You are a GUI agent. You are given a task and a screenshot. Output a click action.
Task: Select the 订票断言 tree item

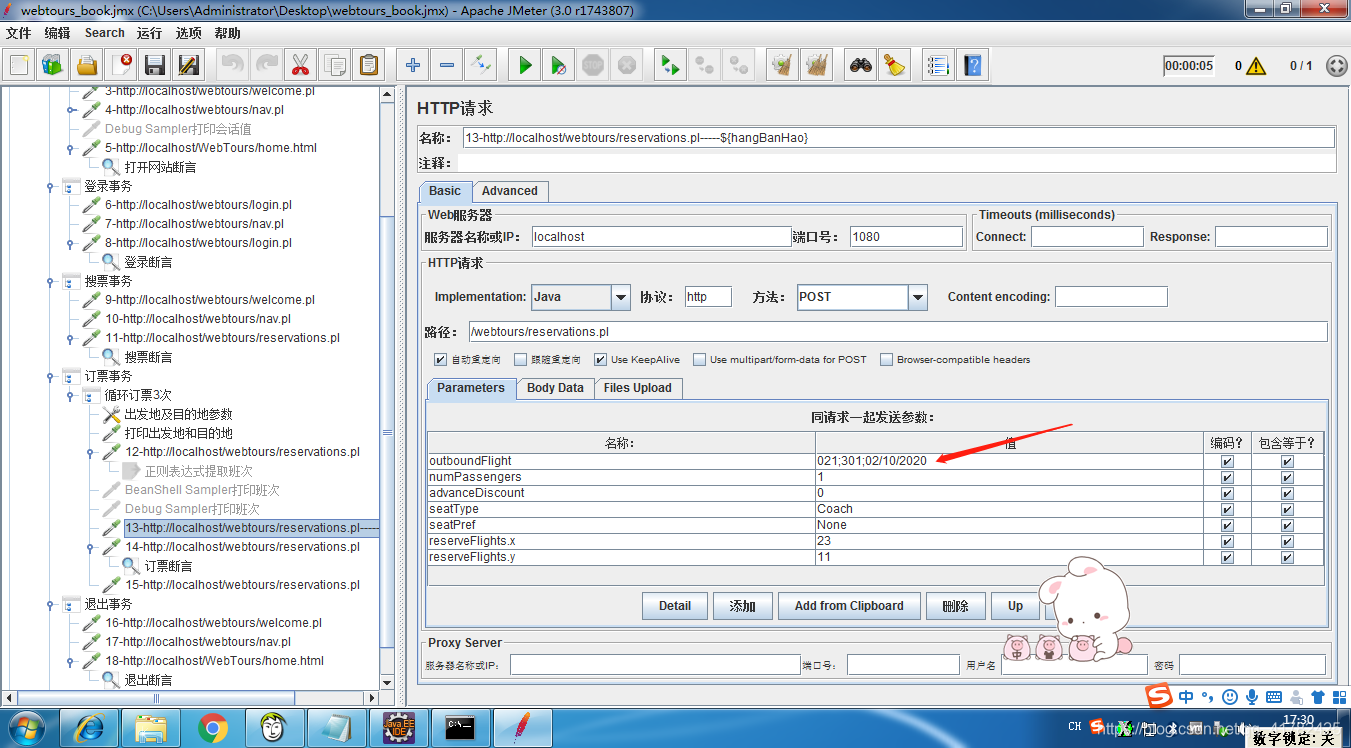(x=168, y=566)
